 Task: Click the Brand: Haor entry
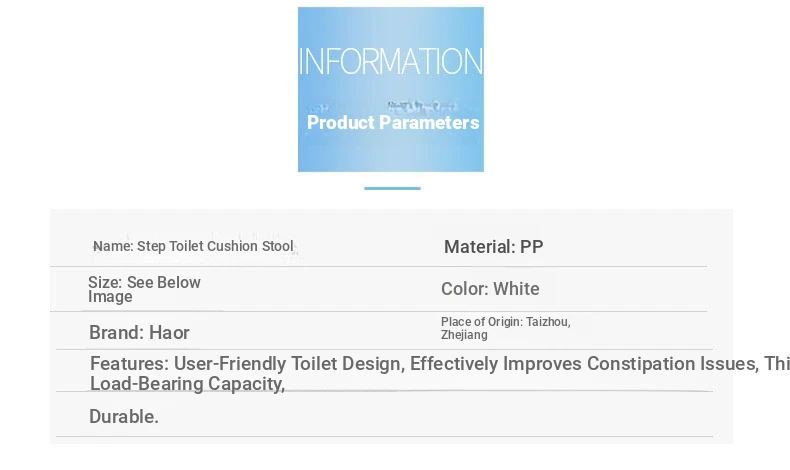[x=139, y=332]
